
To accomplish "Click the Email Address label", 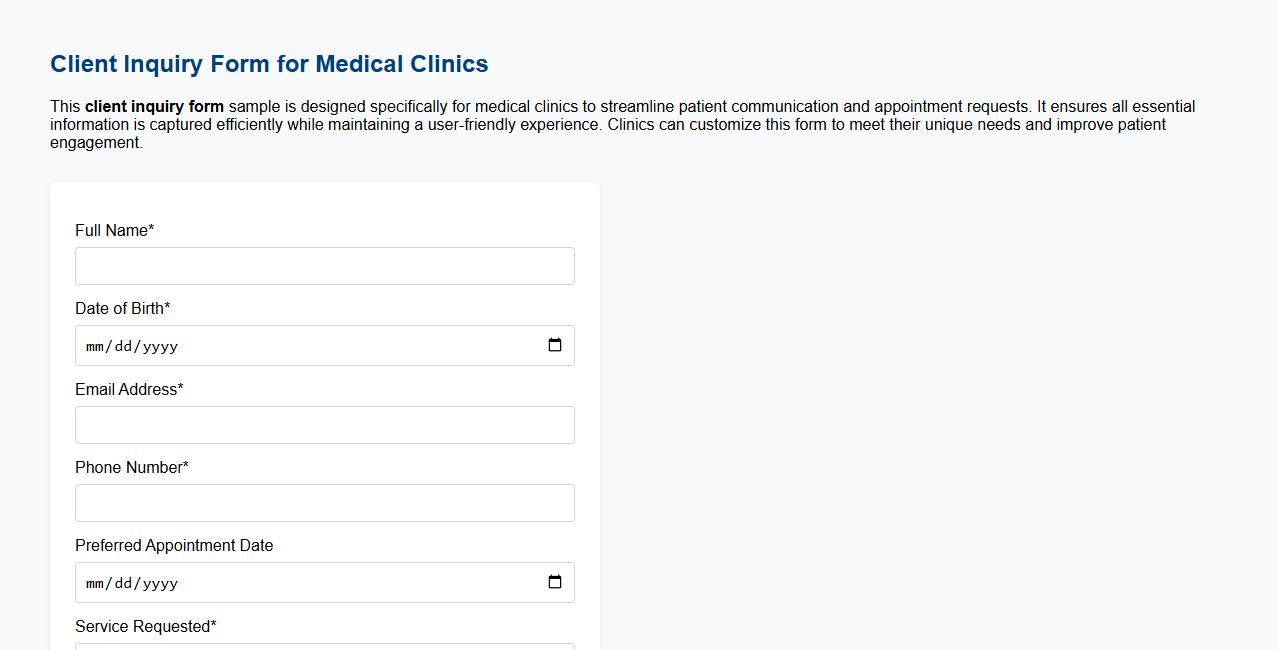I will click(x=127, y=389).
